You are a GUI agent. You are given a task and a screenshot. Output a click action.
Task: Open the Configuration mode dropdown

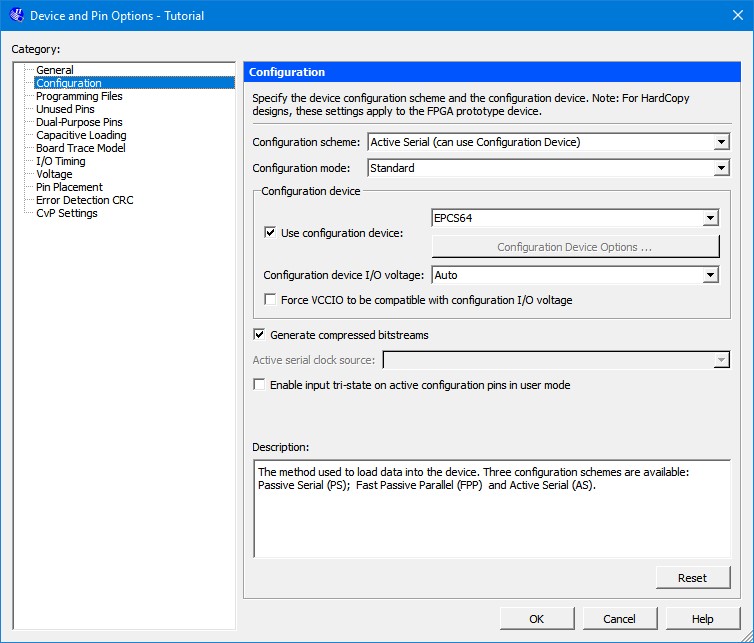[x=721, y=168]
